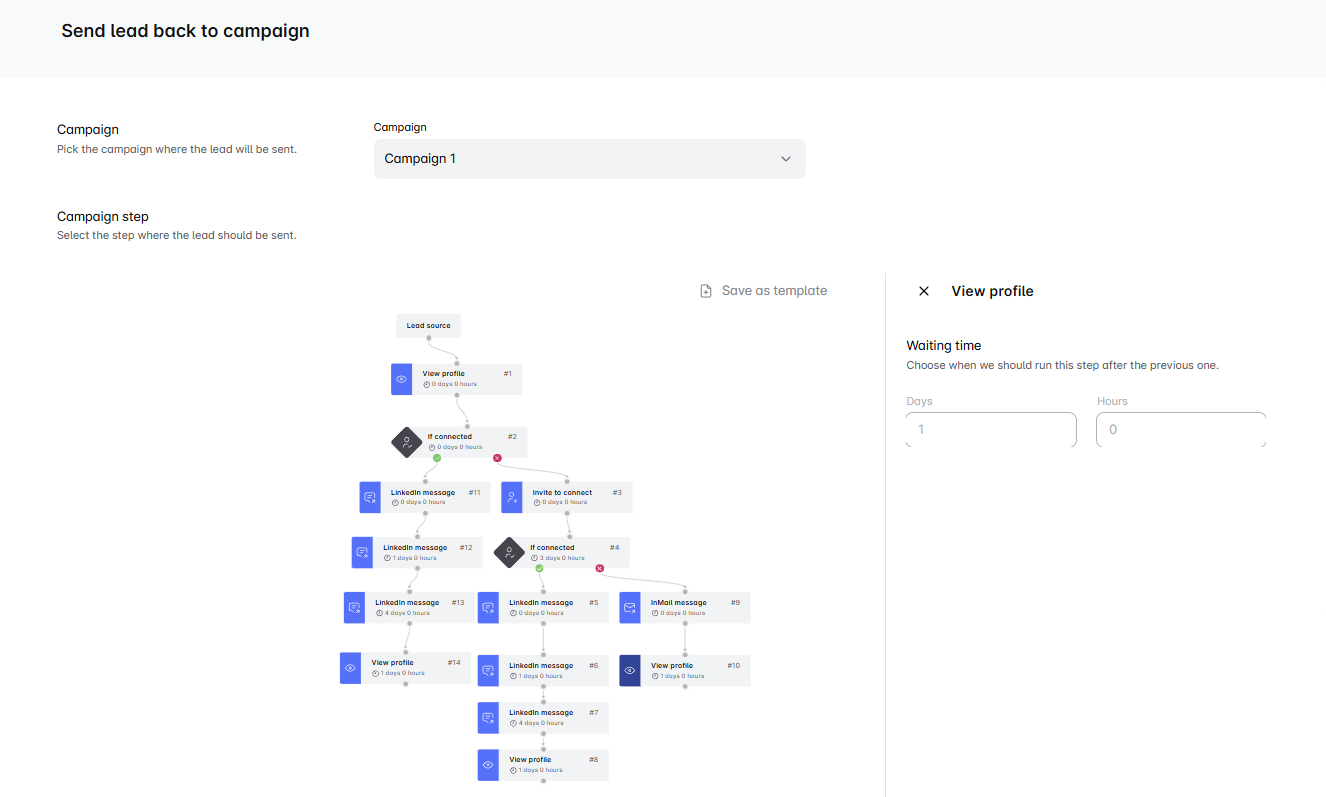The width and height of the screenshot is (1326, 797).
Task: Open the Campaign dropdown showing Campaign 1
Action: [589, 159]
